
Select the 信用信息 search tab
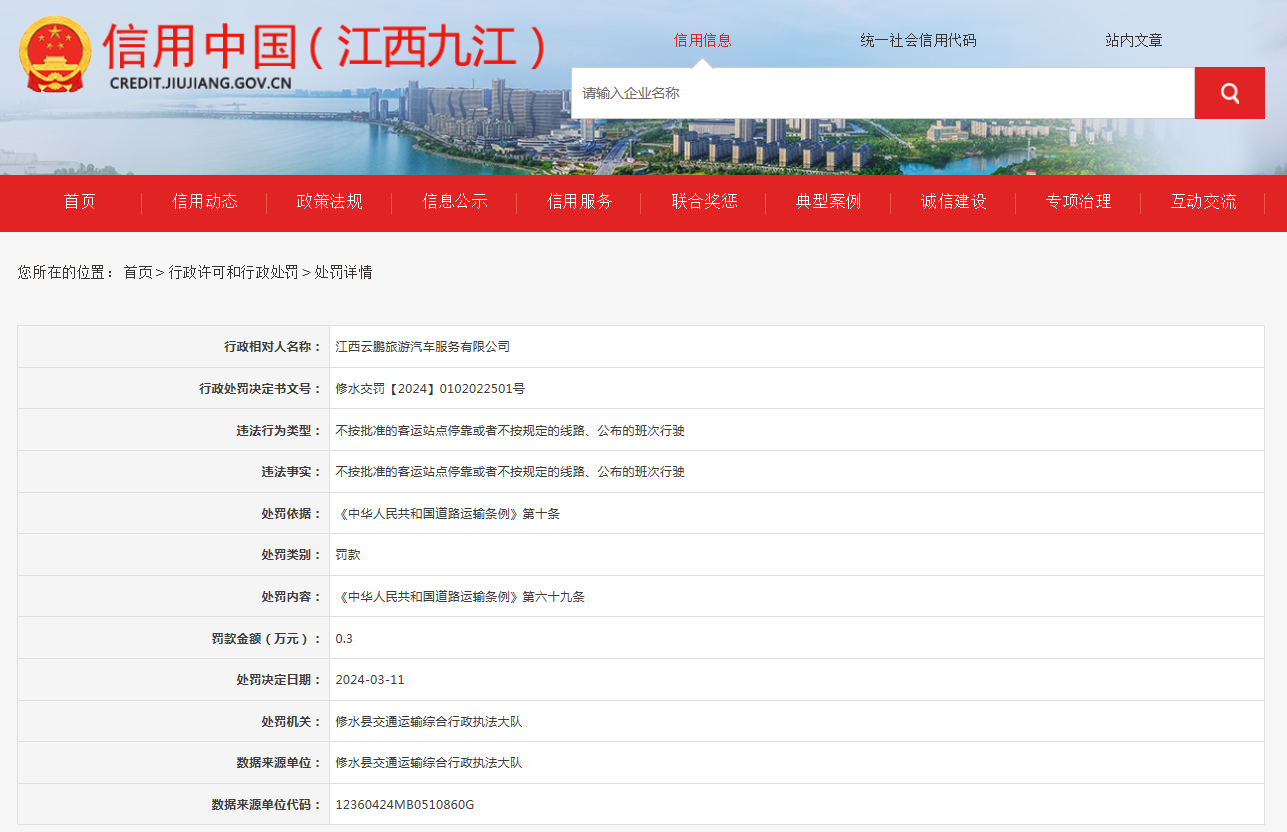703,41
